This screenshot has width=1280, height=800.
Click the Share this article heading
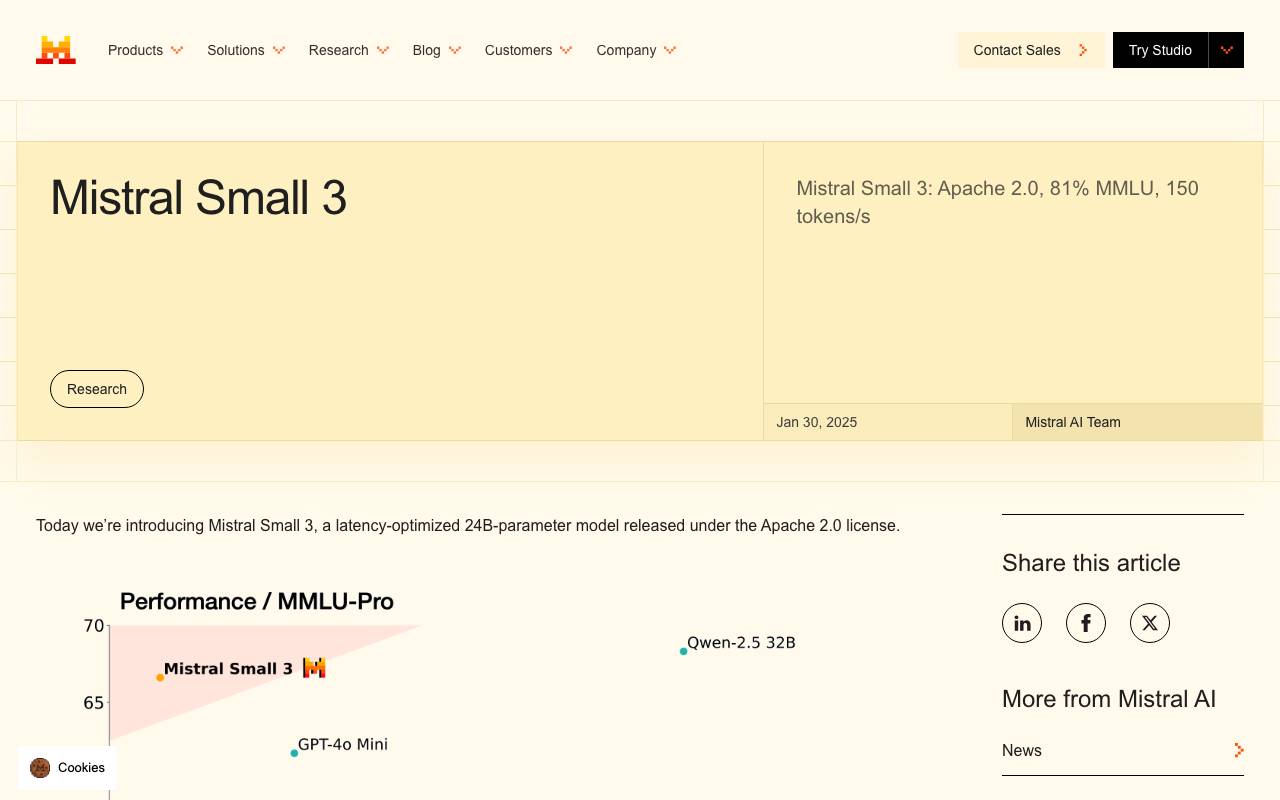tap(1091, 563)
